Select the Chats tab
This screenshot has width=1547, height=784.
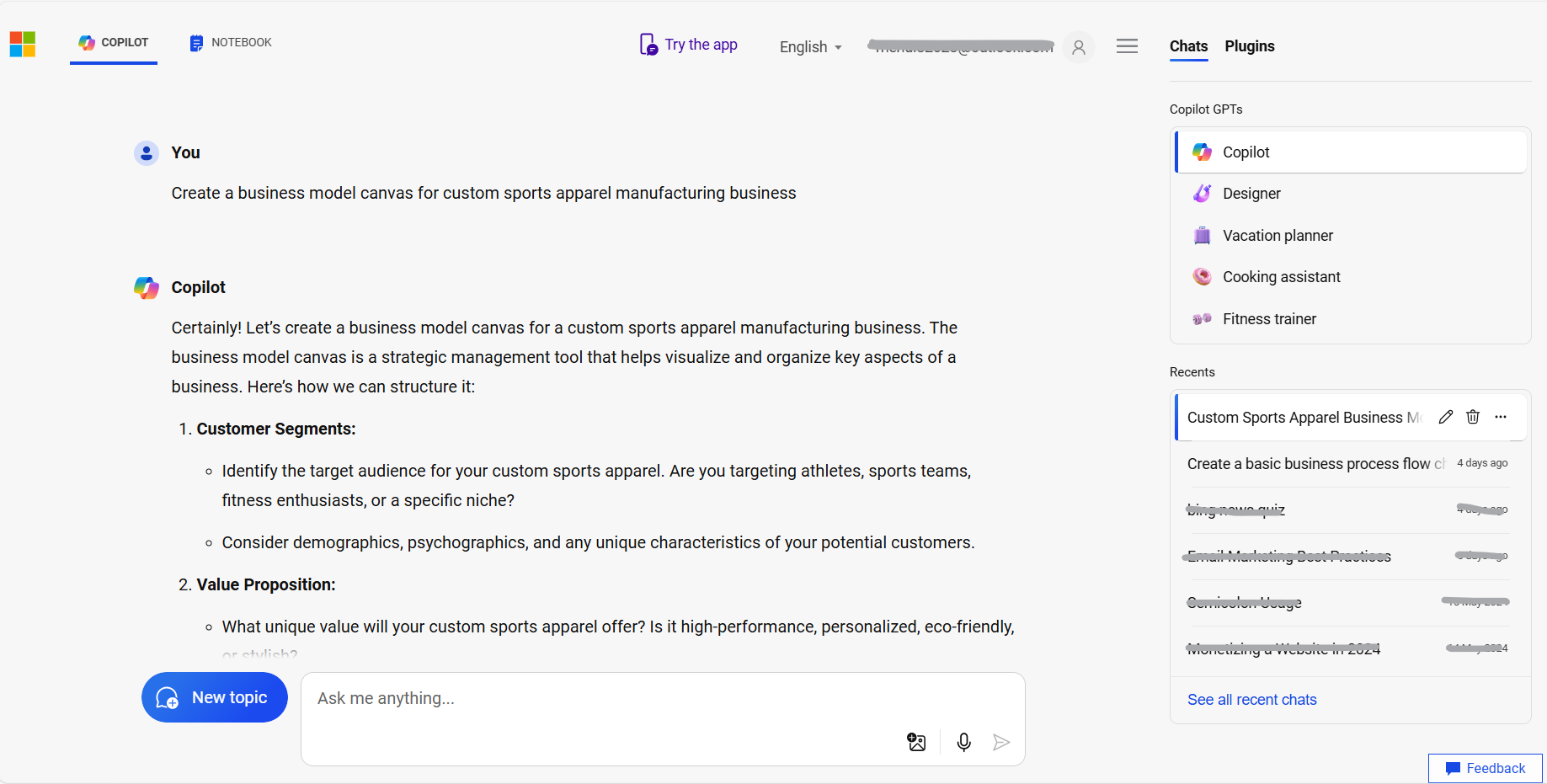pos(1188,46)
